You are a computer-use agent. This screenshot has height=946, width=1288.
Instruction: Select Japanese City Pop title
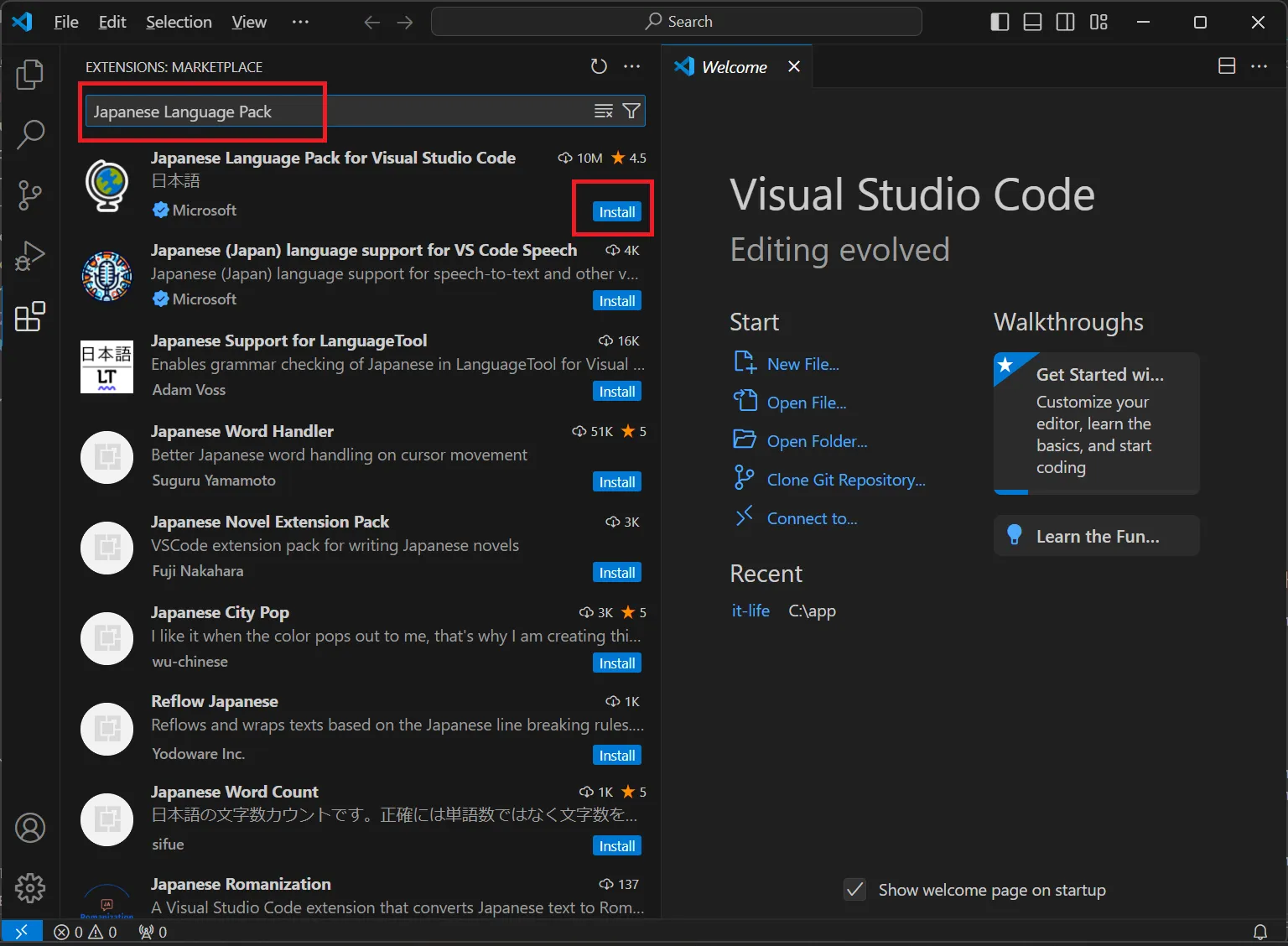point(220,612)
